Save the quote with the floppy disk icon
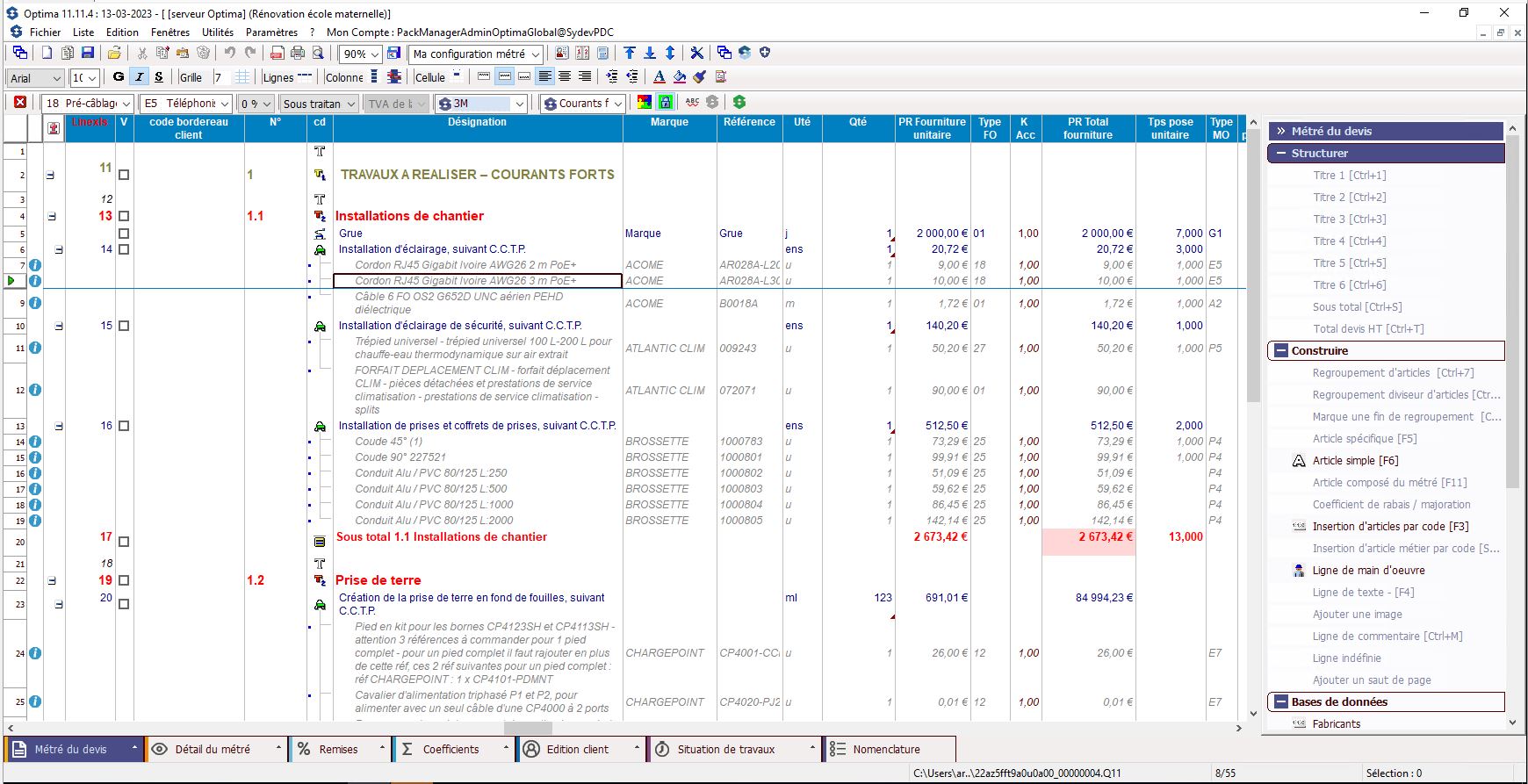This screenshot has height=784, width=1528. [87, 54]
